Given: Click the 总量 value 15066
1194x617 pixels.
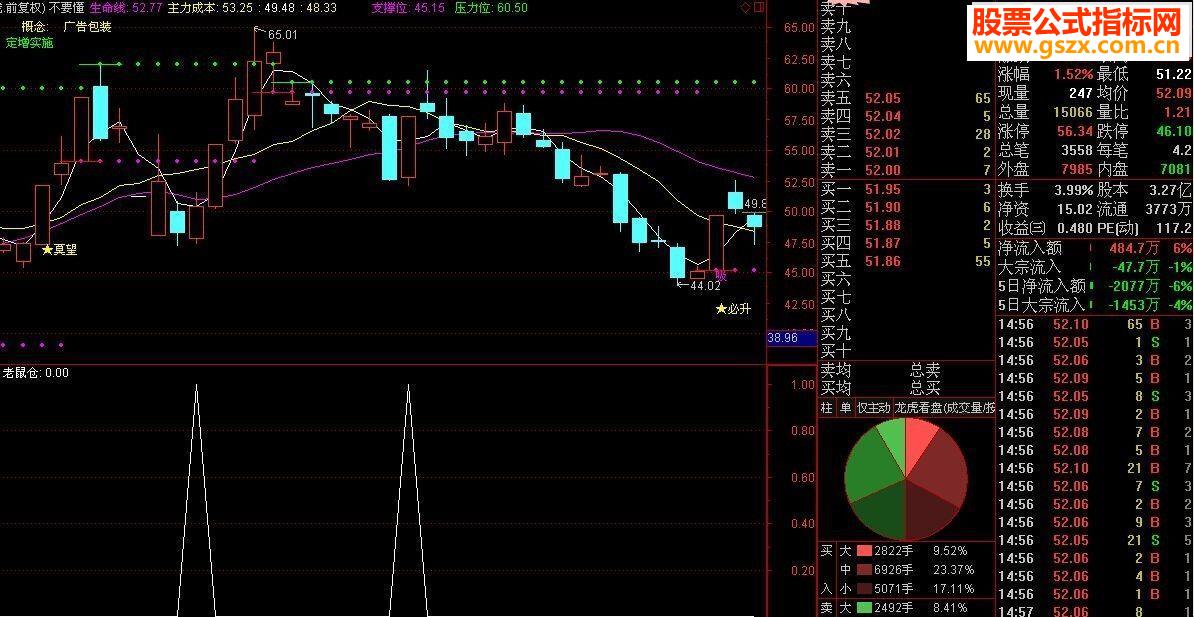Looking at the screenshot, I should (1071, 112).
